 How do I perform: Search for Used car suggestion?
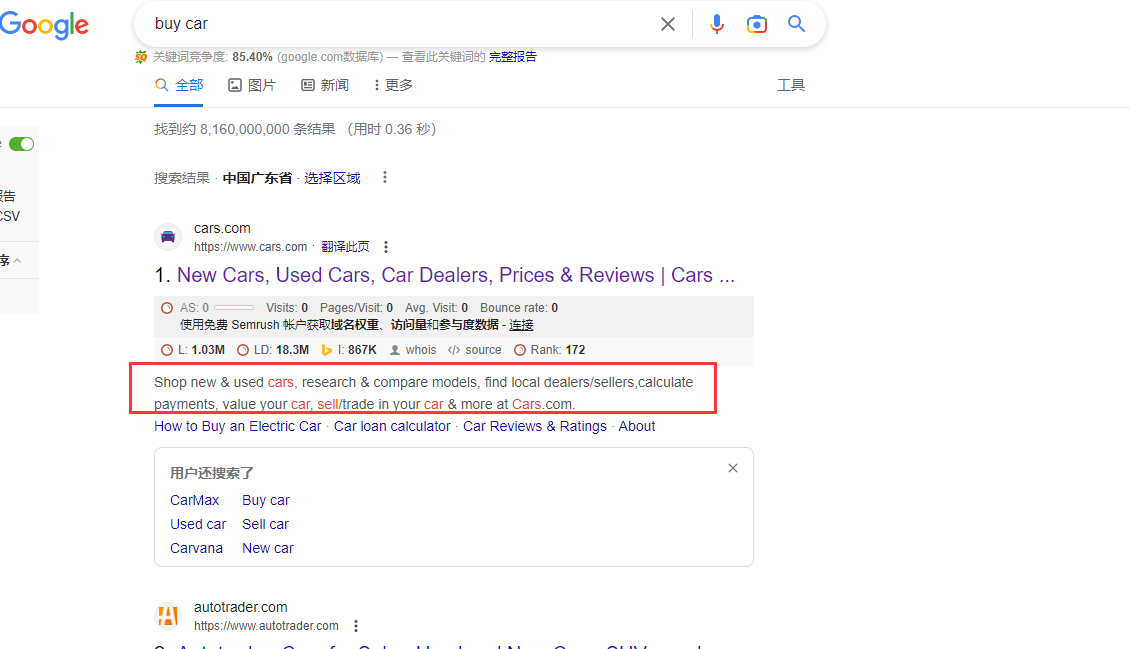(x=198, y=524)
